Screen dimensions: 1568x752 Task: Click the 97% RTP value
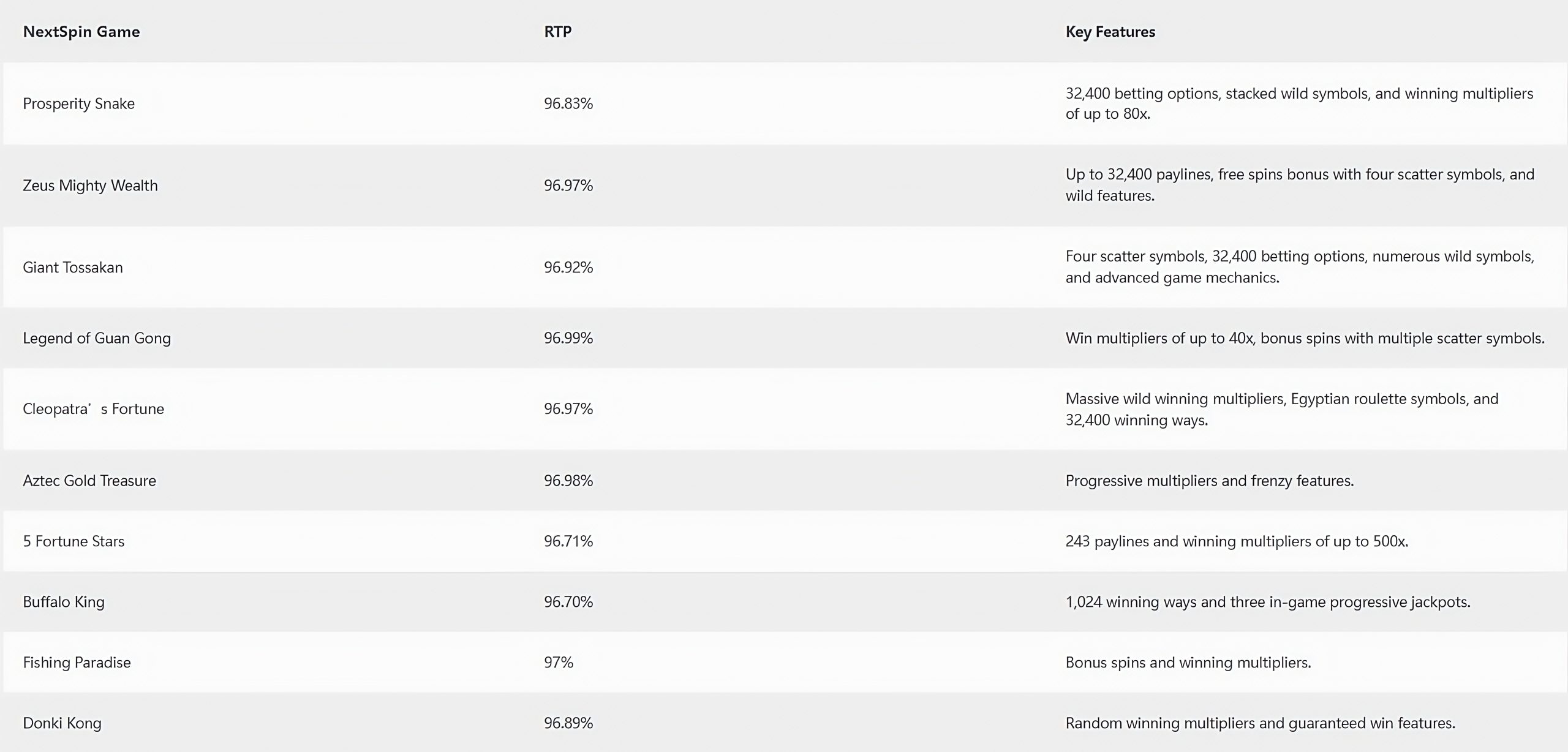pyautogui.click(x=559, y=663)
